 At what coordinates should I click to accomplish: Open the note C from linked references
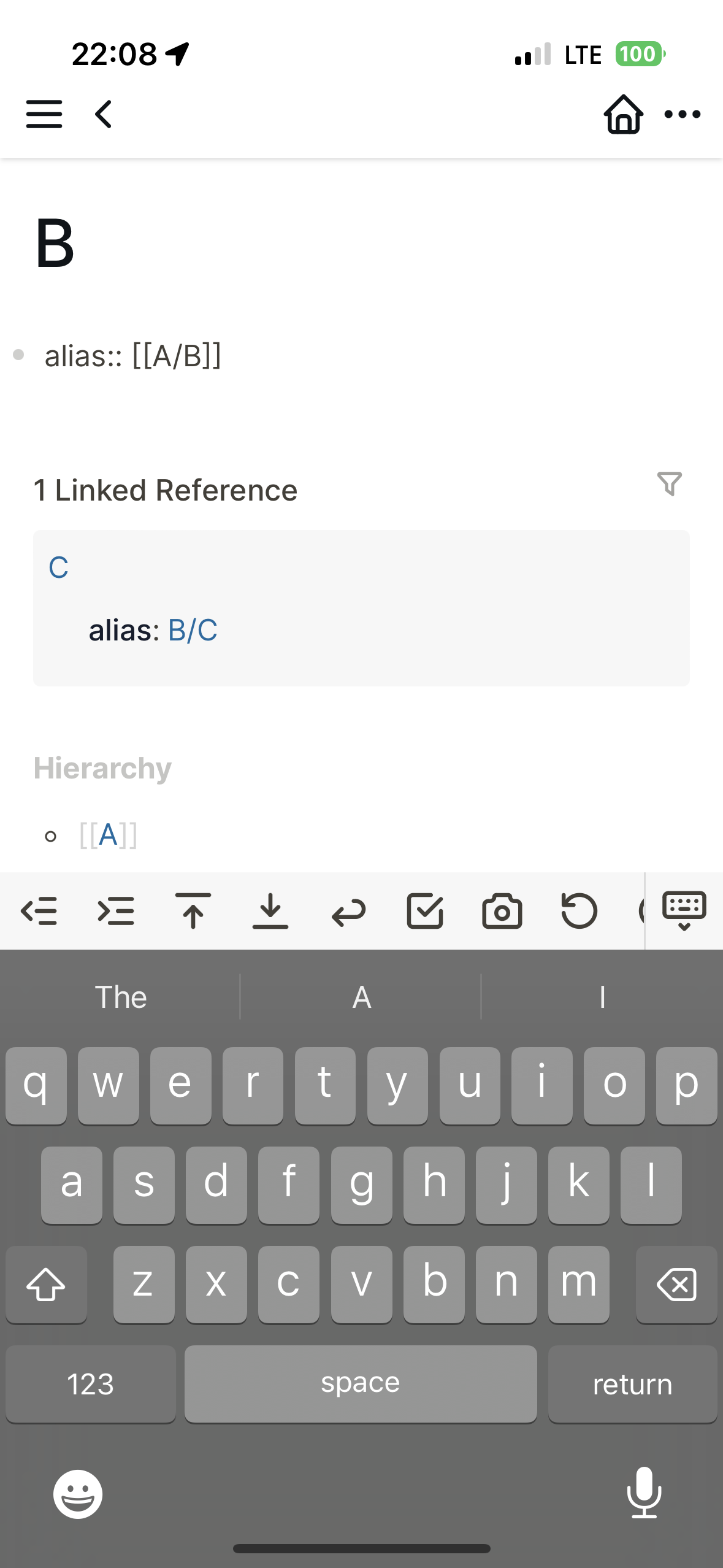(58, 567)
